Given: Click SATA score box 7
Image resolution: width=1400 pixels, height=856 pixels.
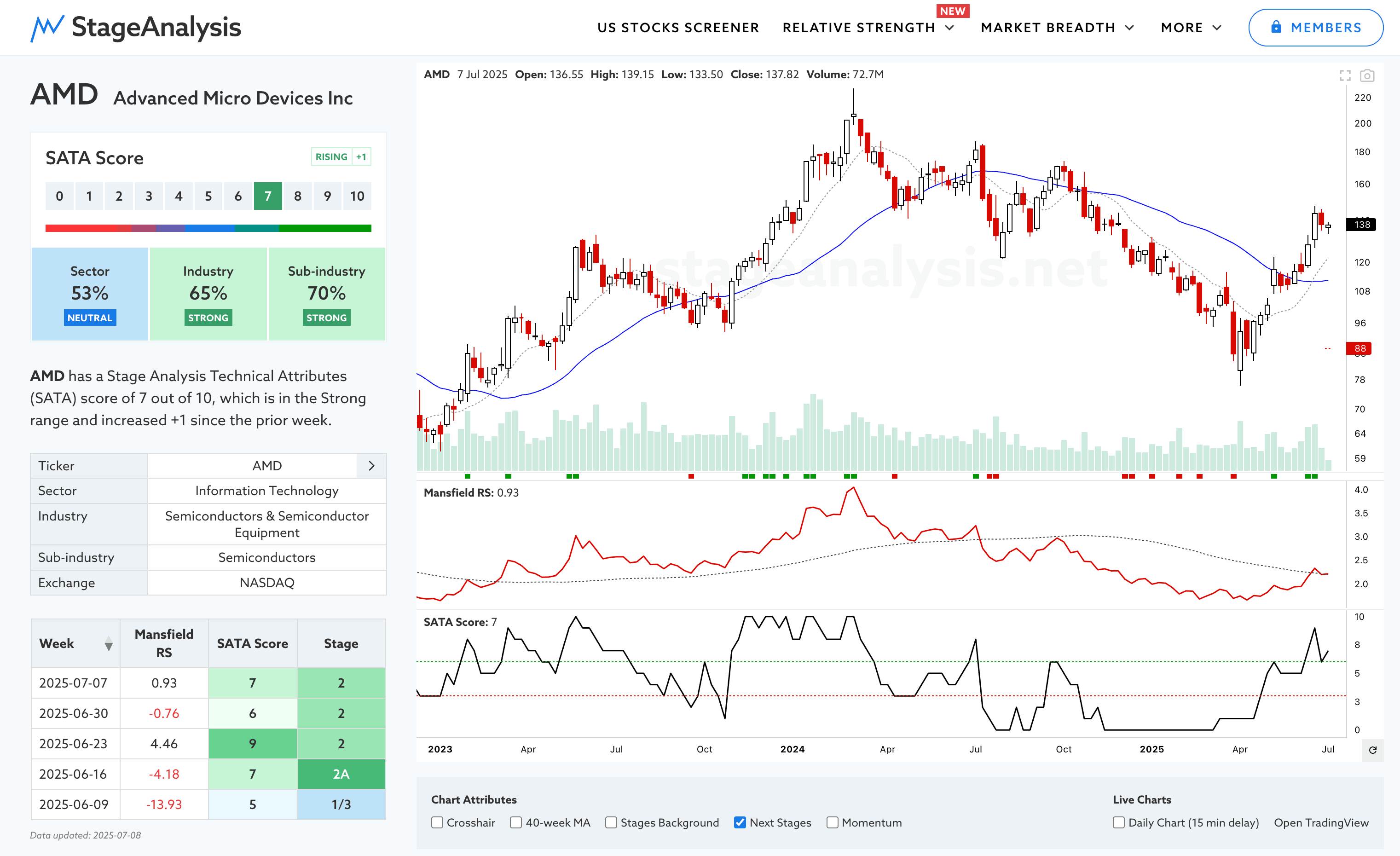Looking at the screenshot, I should pyautogui.click(x=267, y=196).
